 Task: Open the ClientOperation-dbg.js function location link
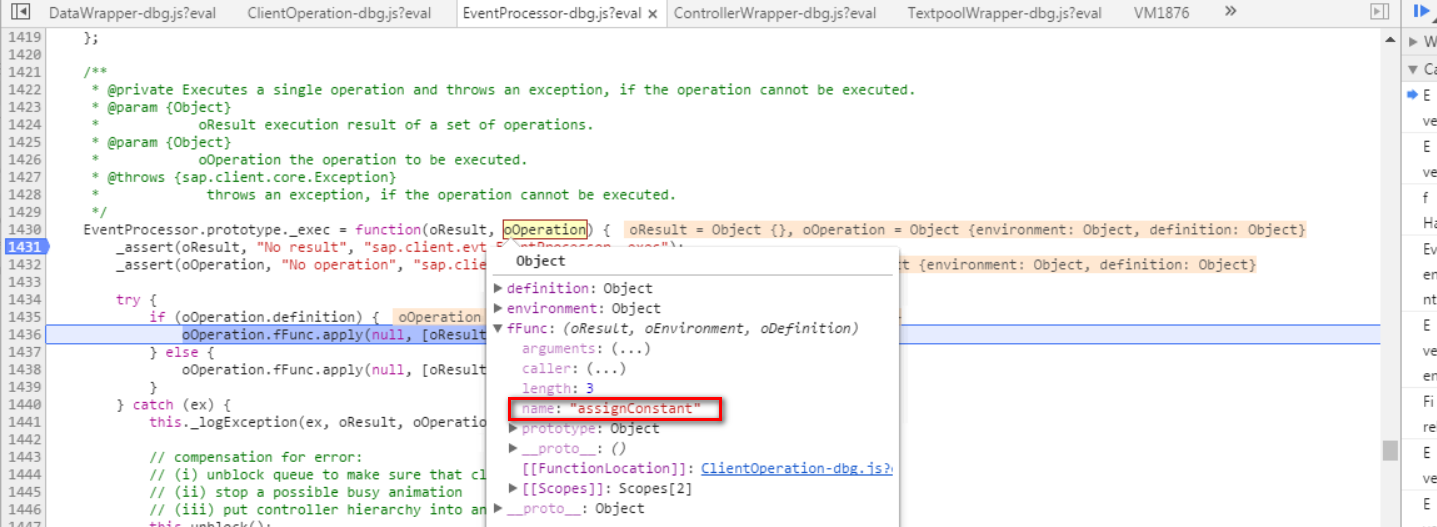coord(796,468)
